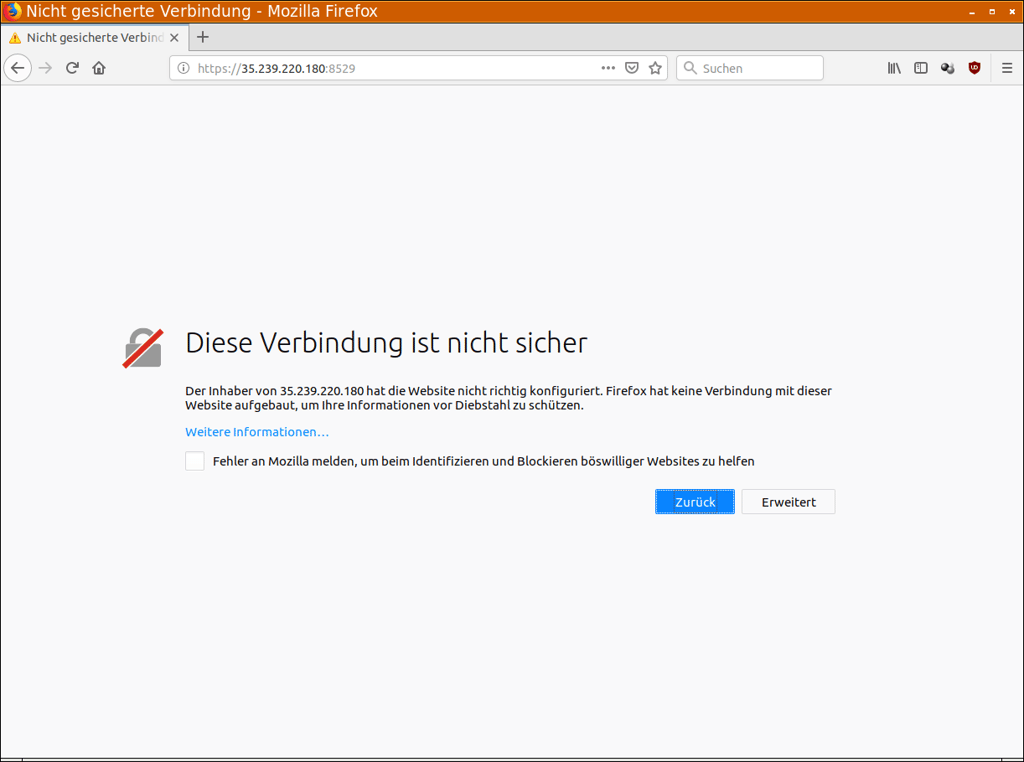This screenshot has width=1024, height=762.
Task: Open the page actions three-dot menu
Action: click(x=607, y=67)
